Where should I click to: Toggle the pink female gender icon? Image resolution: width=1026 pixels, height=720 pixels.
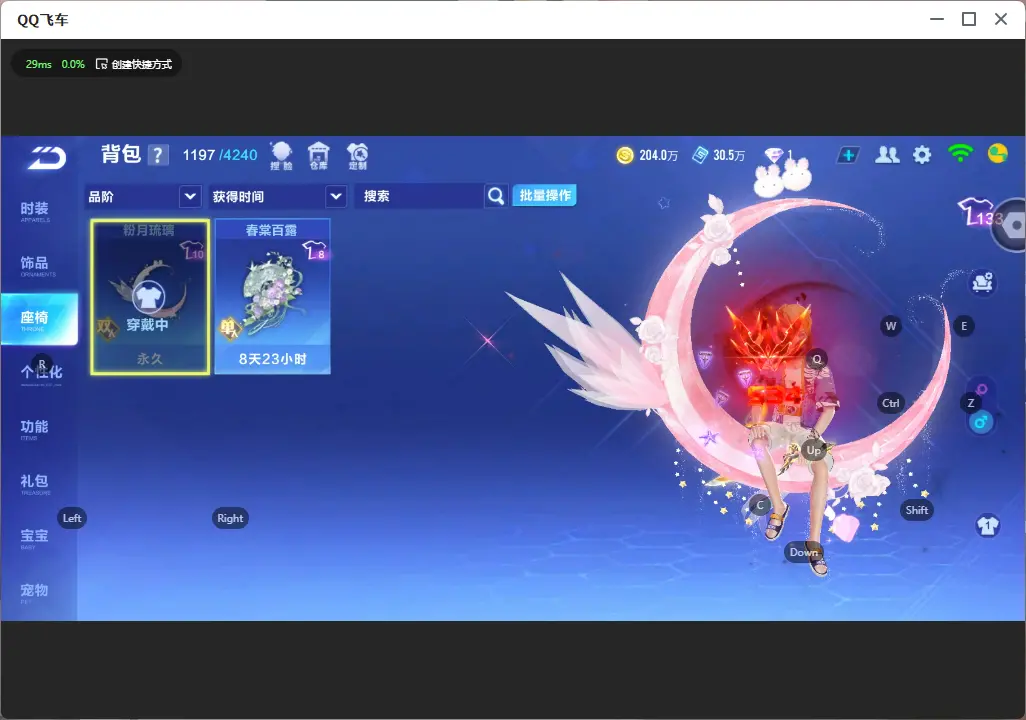982,389
